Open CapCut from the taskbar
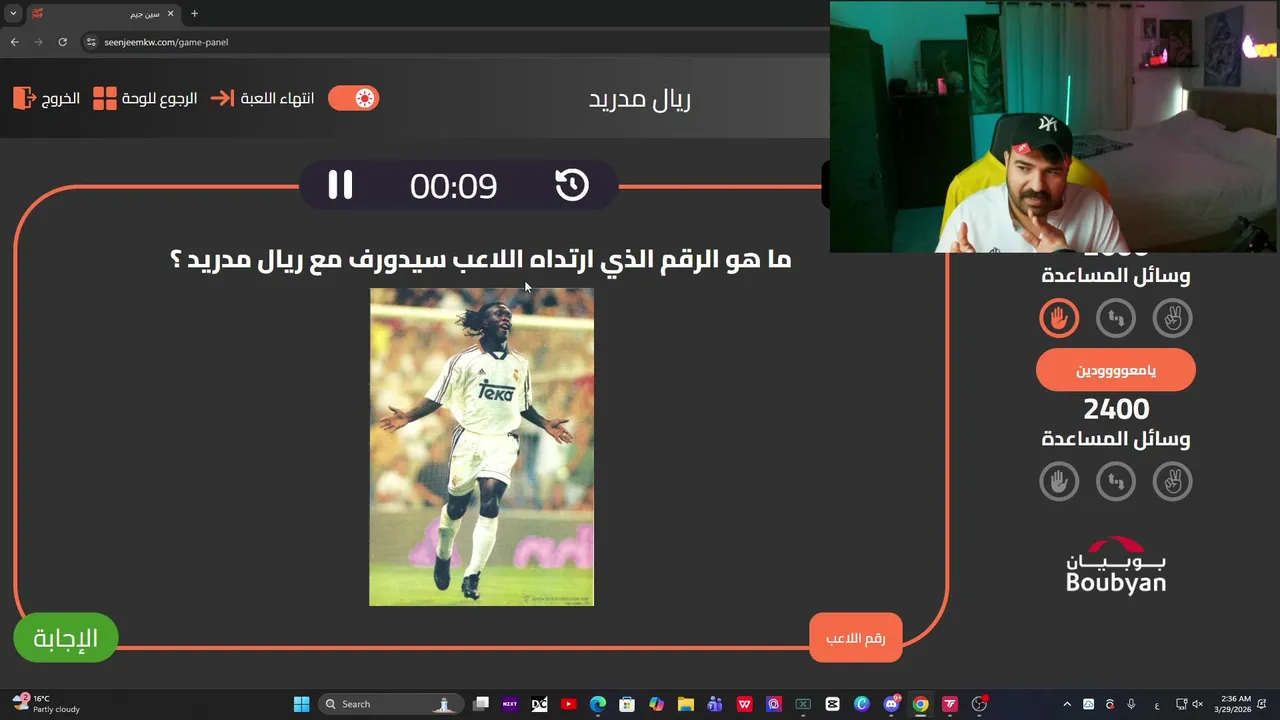This screenshot has width=1280, height=720. [x=832, y=704]
